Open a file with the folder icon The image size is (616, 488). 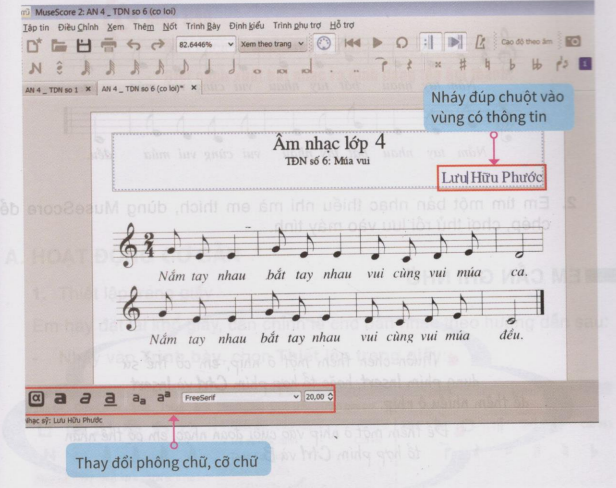58,45
